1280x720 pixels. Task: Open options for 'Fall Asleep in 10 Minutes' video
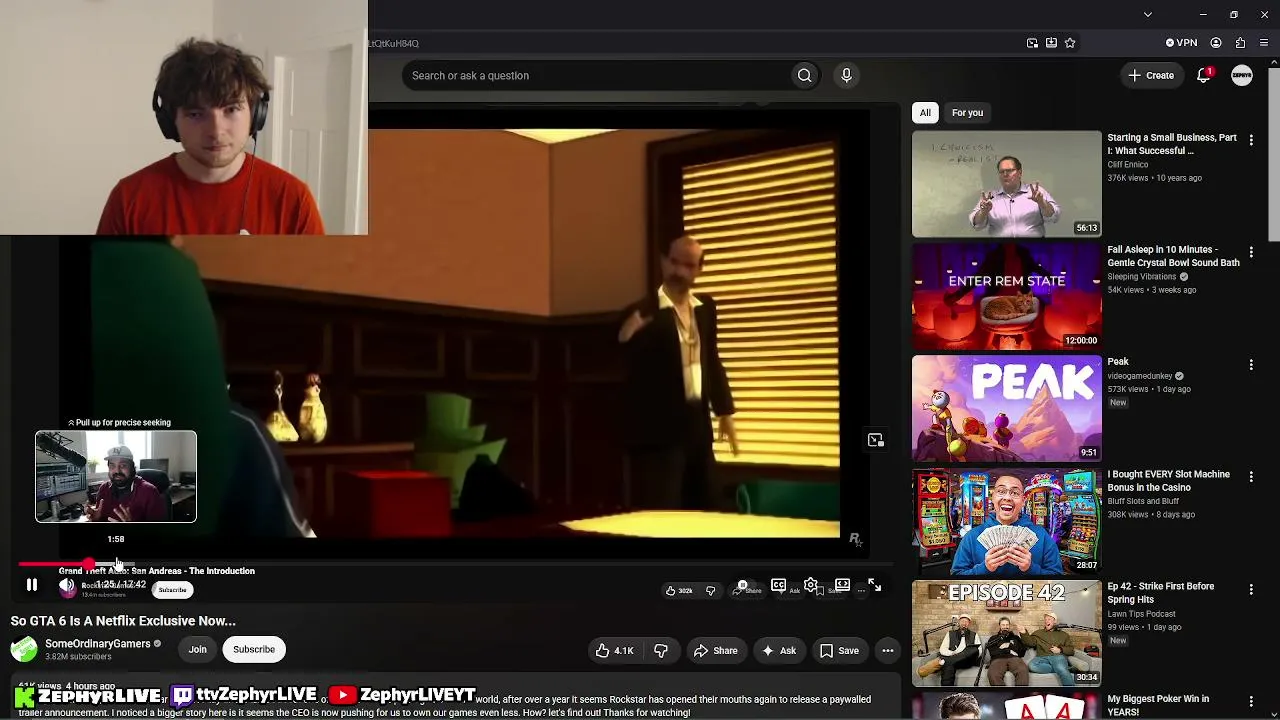1251,252
